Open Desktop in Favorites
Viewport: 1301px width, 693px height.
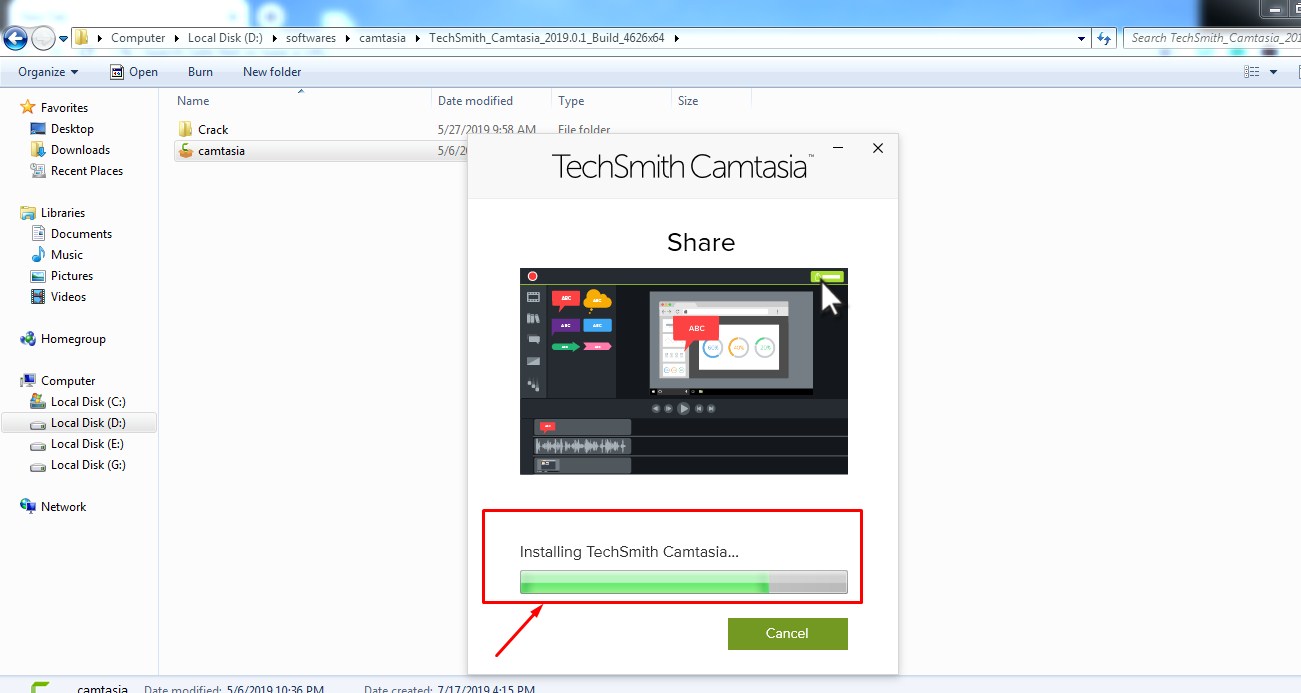[x=72, y=129]
